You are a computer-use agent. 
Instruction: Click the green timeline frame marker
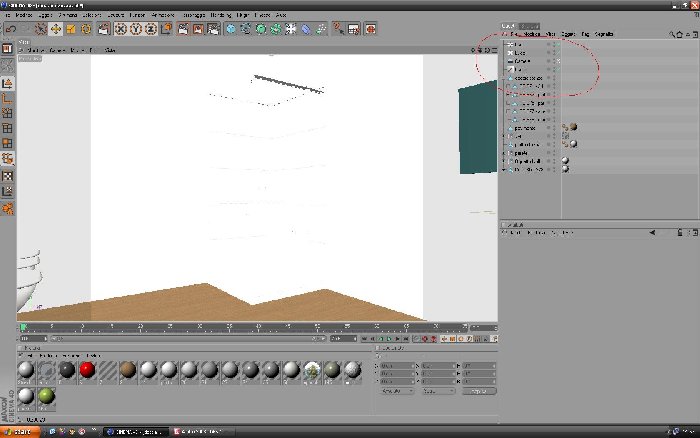point(23,327)
